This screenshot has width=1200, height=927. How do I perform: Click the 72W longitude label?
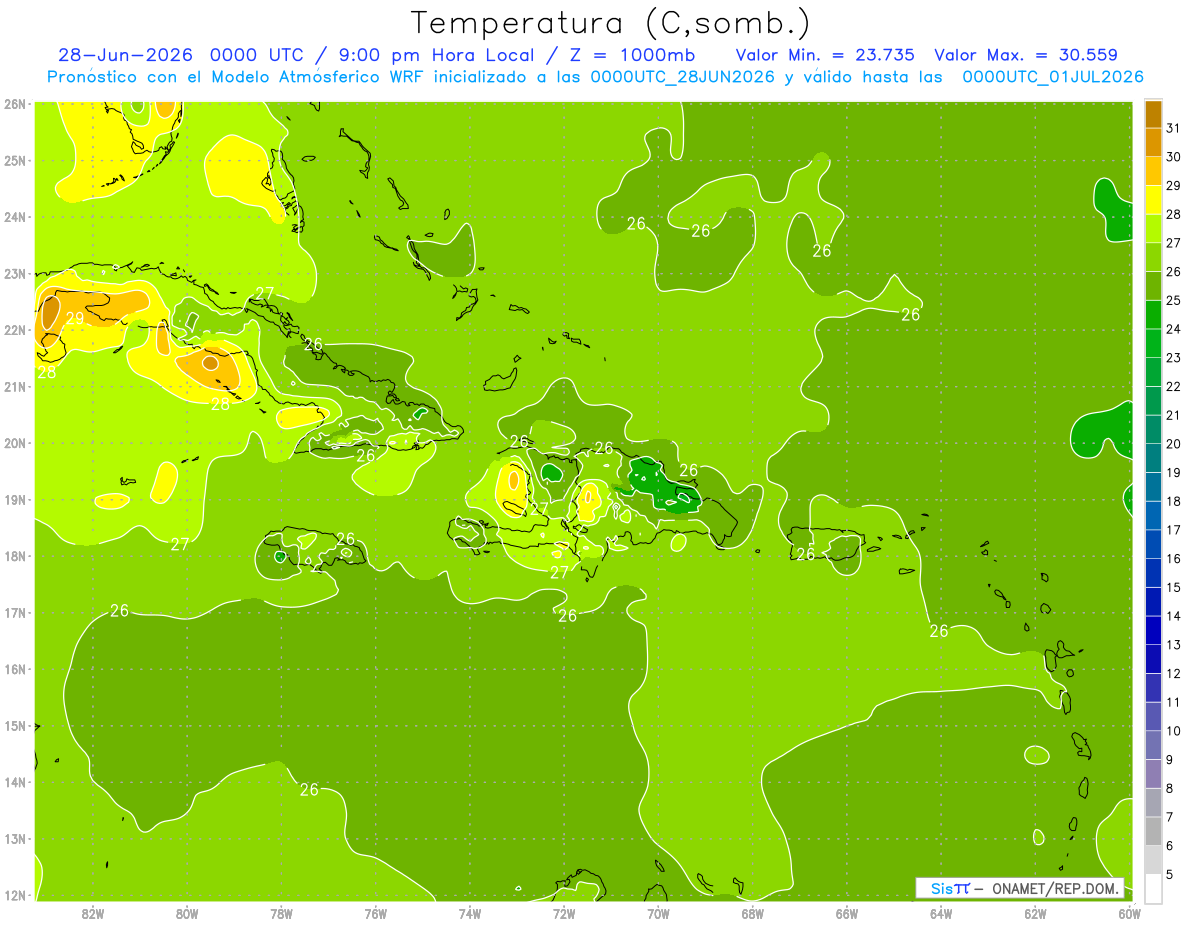tap(564, 913)
